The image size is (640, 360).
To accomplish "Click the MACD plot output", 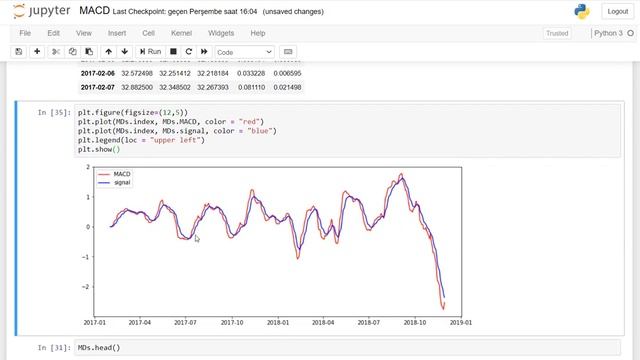I will (278, 245).
